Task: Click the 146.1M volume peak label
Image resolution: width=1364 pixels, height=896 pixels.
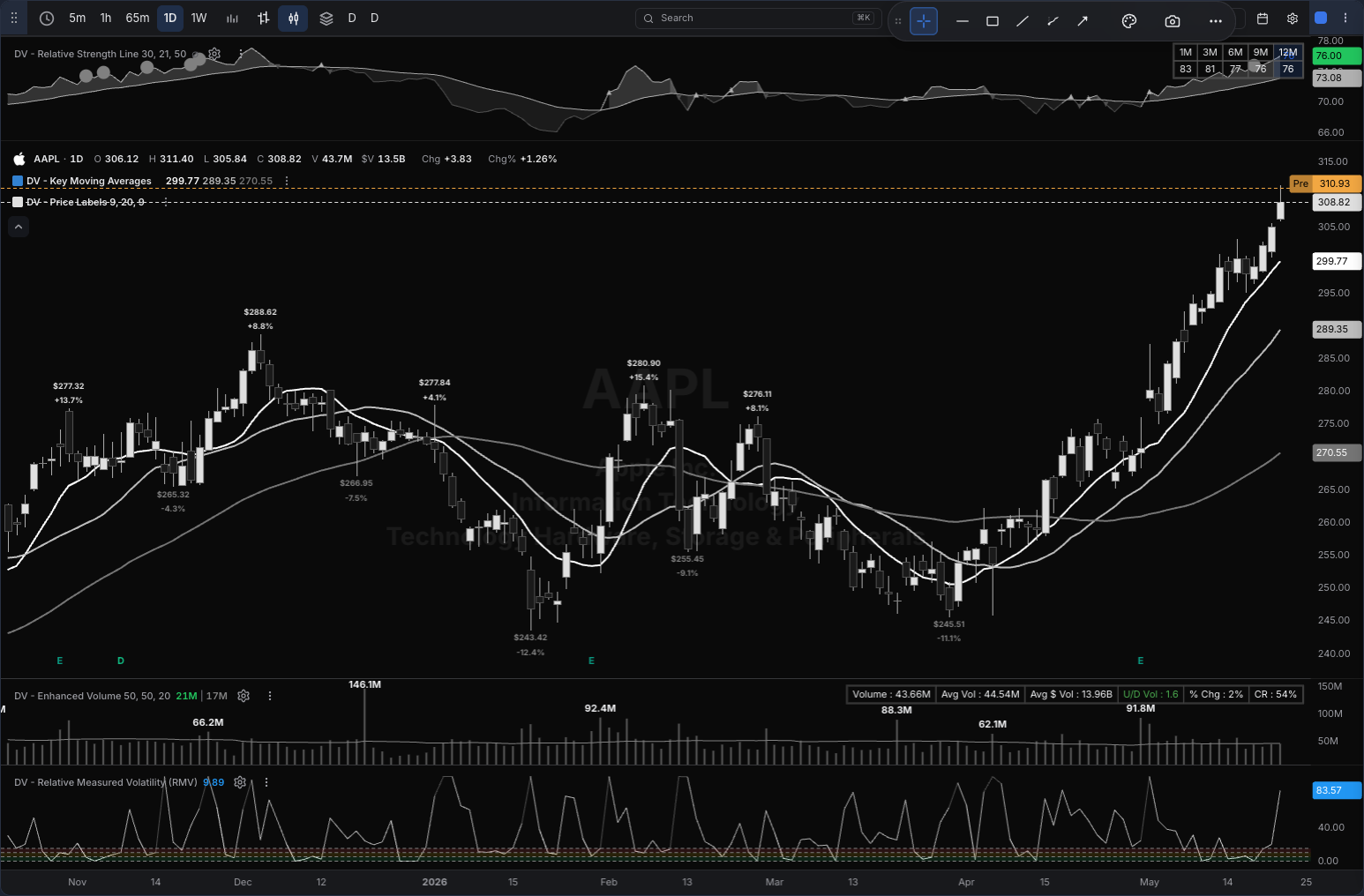Action: [x=364, y=684]
